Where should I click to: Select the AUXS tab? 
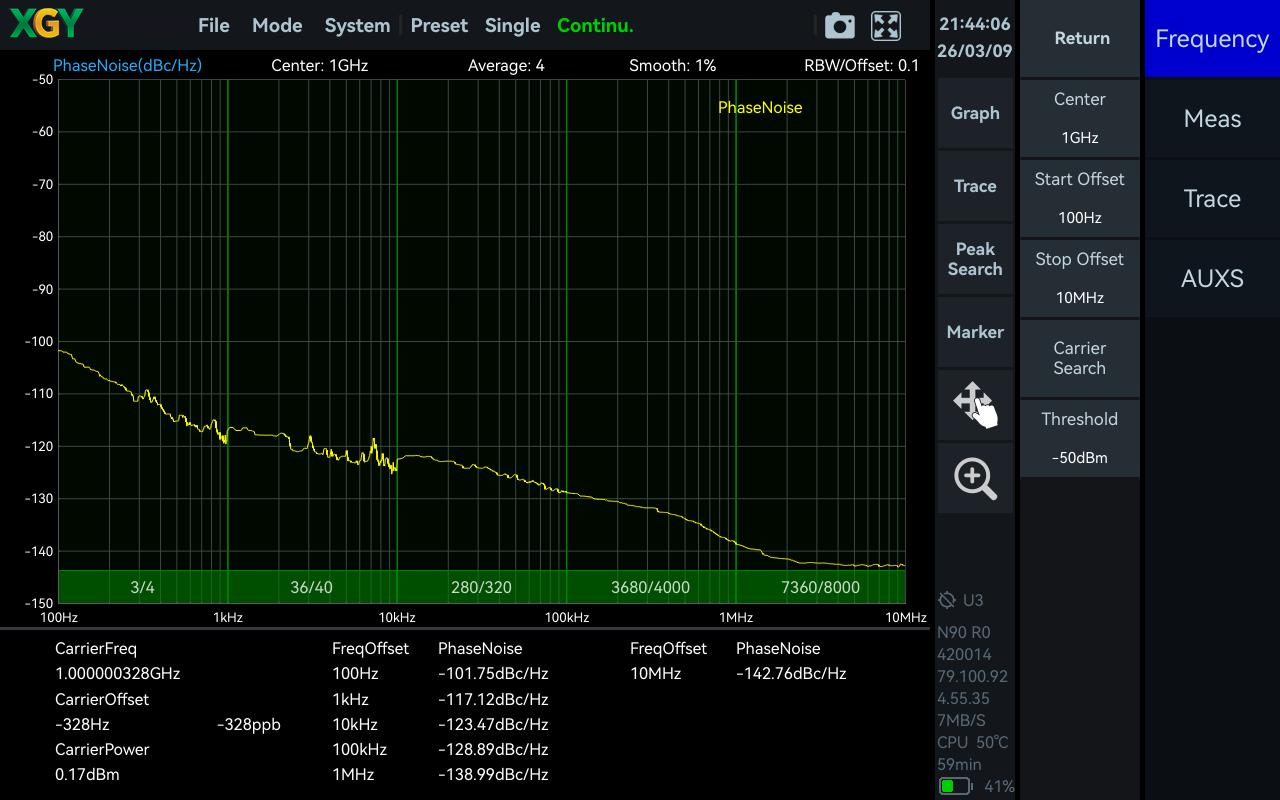[1212, 278]
